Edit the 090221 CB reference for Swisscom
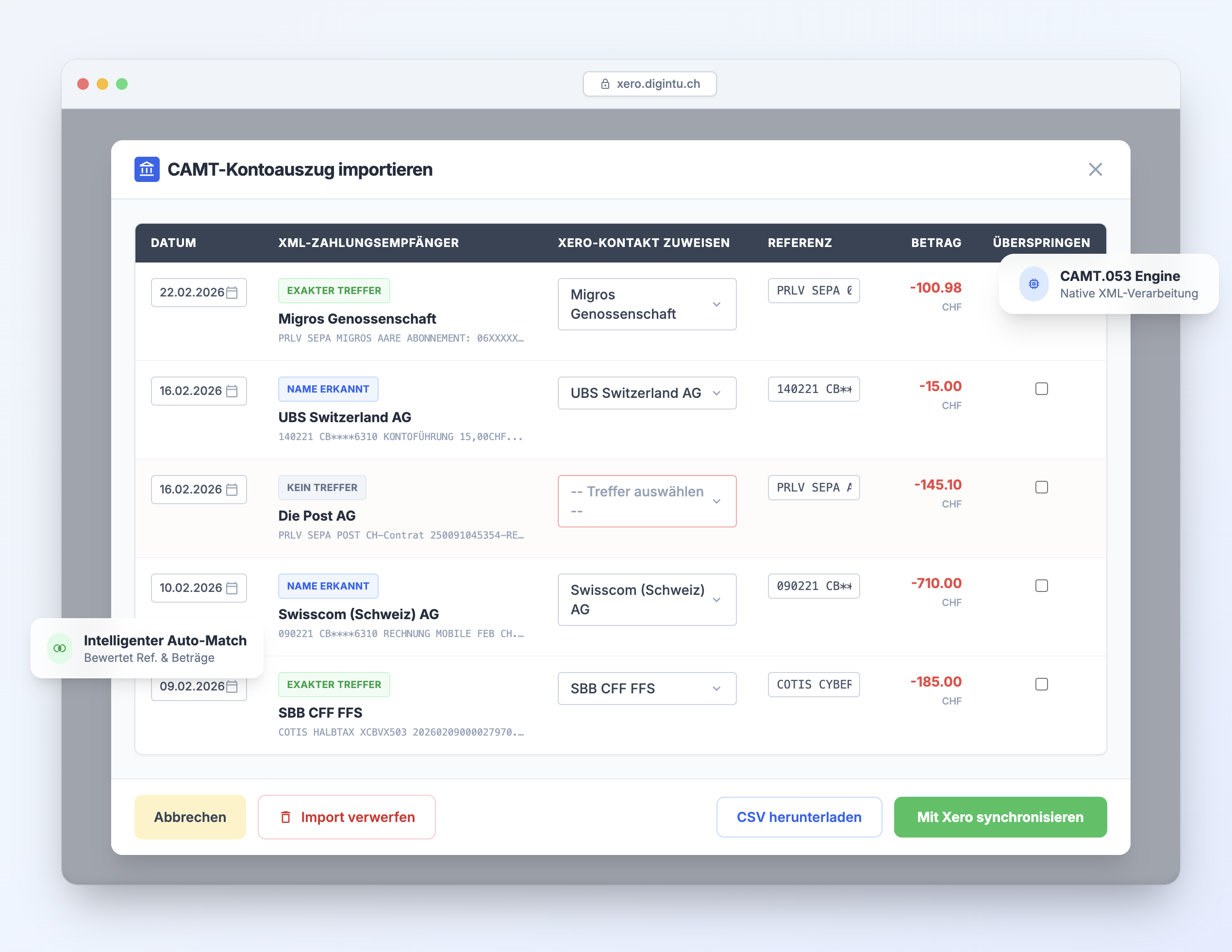1232x952 pixels. [x=814, y=586]
